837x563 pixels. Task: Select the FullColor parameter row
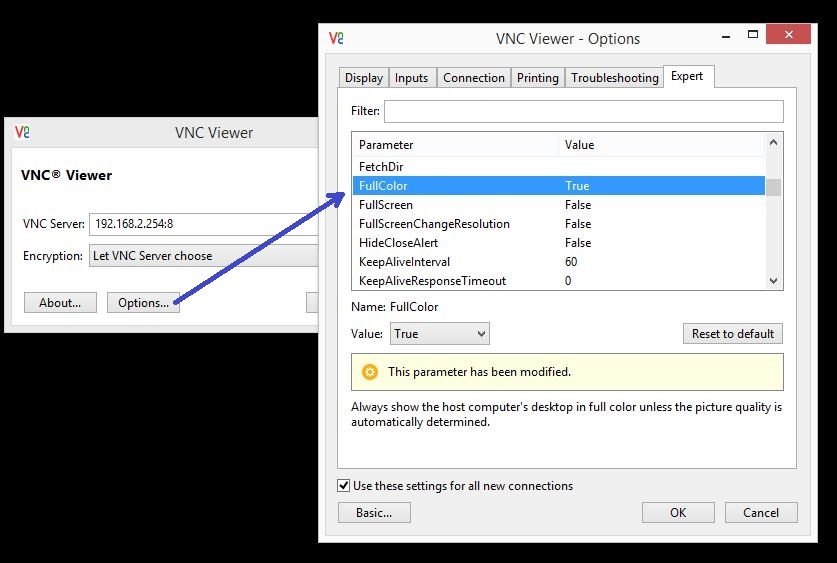pyautogui.click(x=559, y=186)
